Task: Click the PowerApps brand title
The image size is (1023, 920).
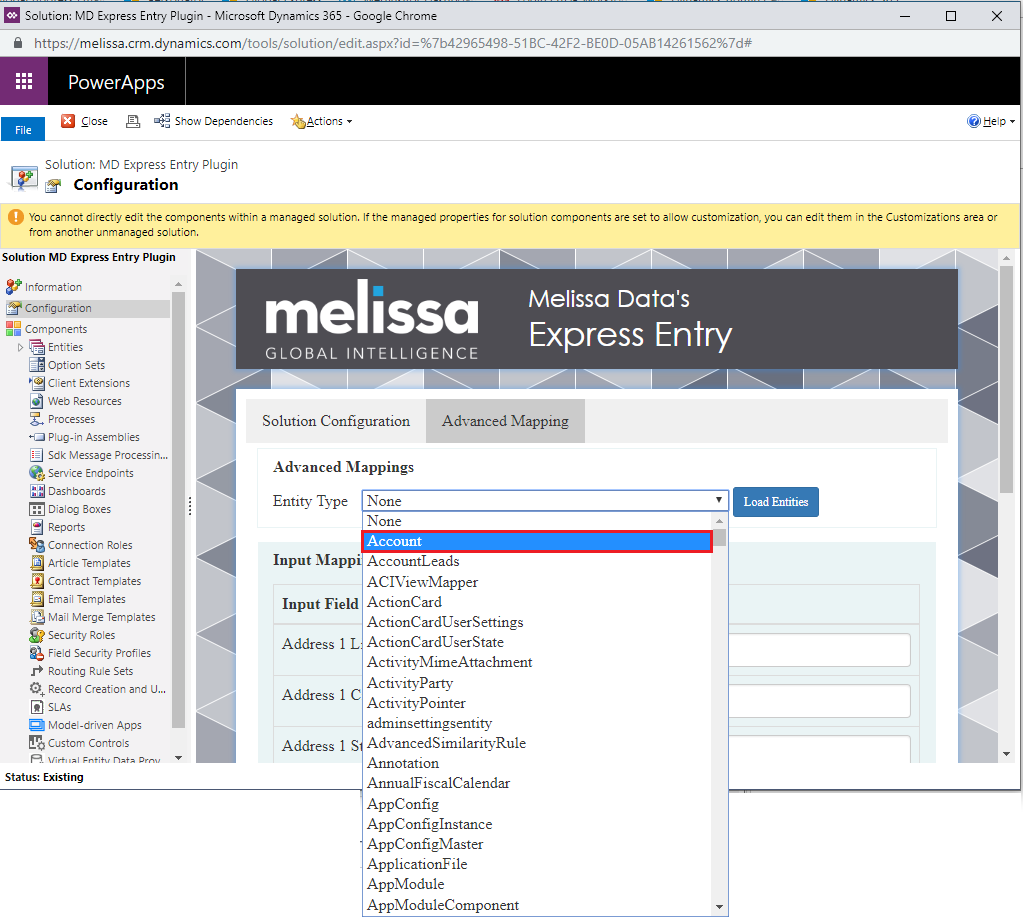Action: (116, 82)
